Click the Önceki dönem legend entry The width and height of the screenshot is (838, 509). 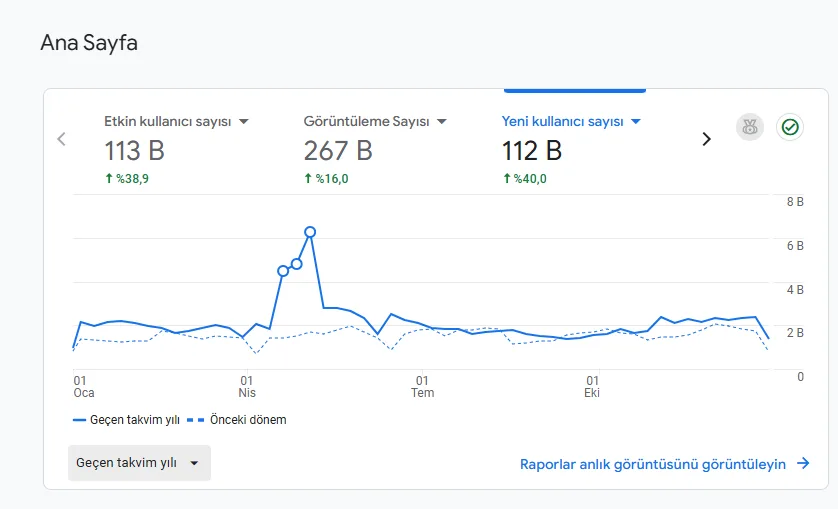click(x=237, y=420)
